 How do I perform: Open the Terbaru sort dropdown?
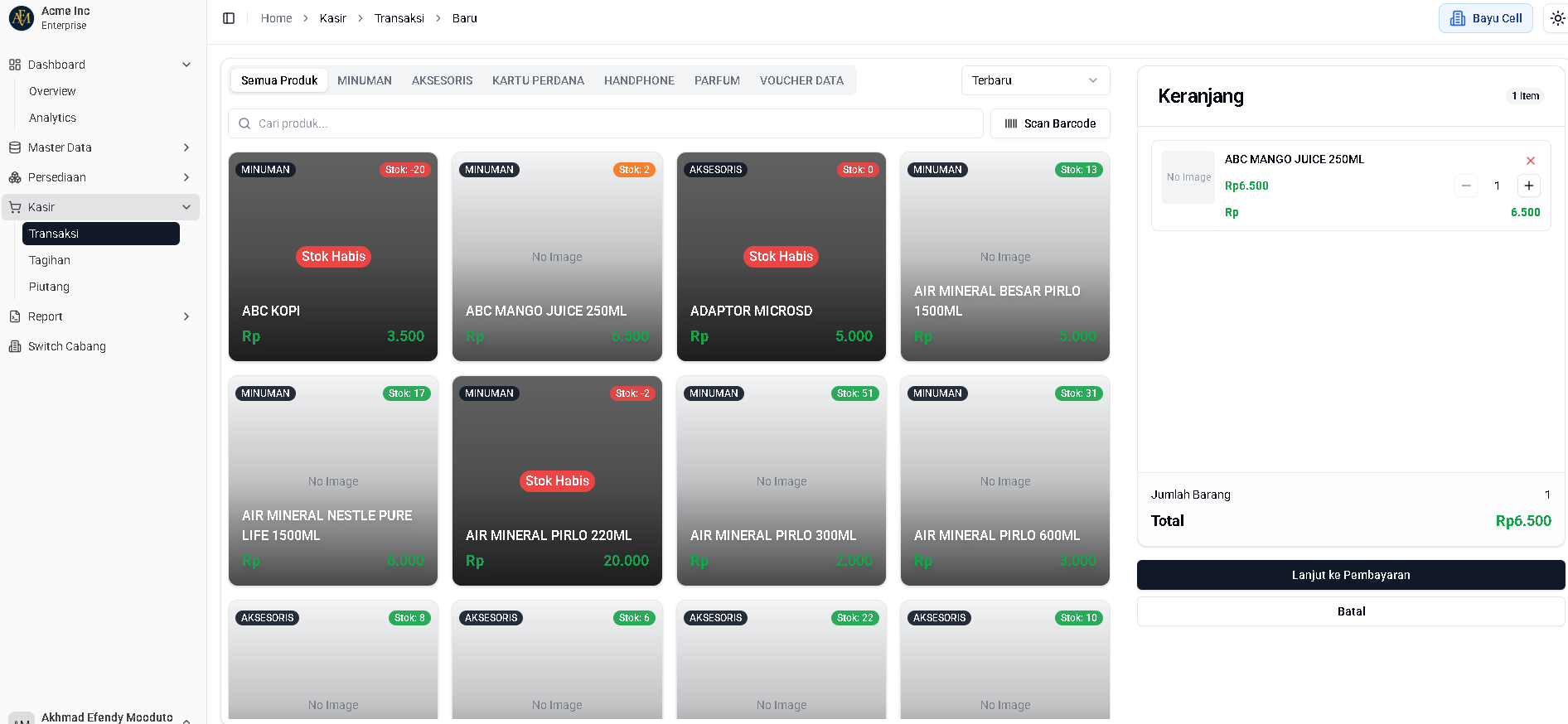pyautogui.click(x=1035, y=80)
